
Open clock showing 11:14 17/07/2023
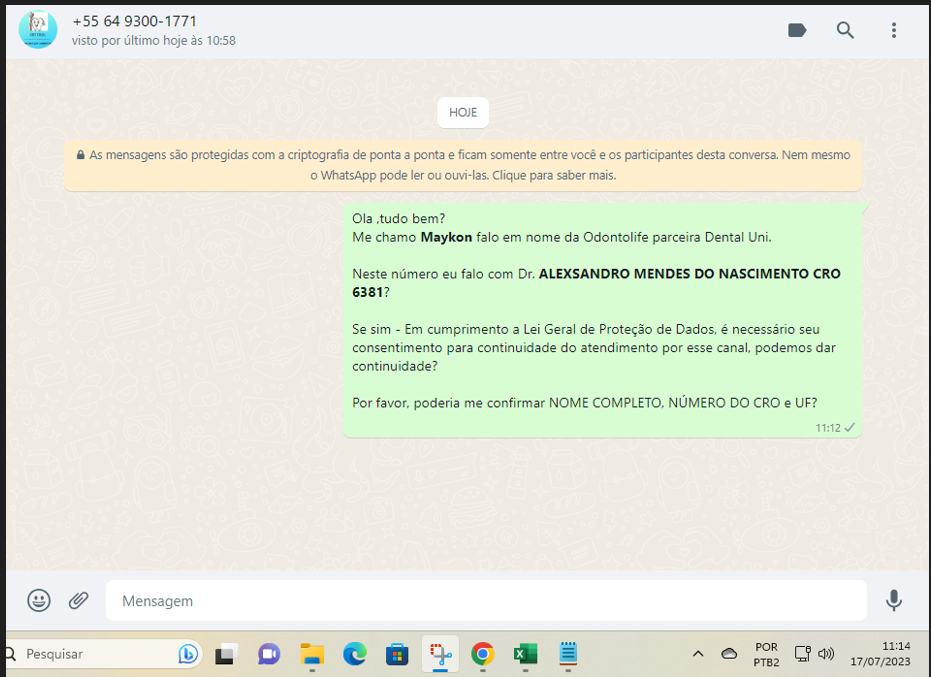pos(880,654)
